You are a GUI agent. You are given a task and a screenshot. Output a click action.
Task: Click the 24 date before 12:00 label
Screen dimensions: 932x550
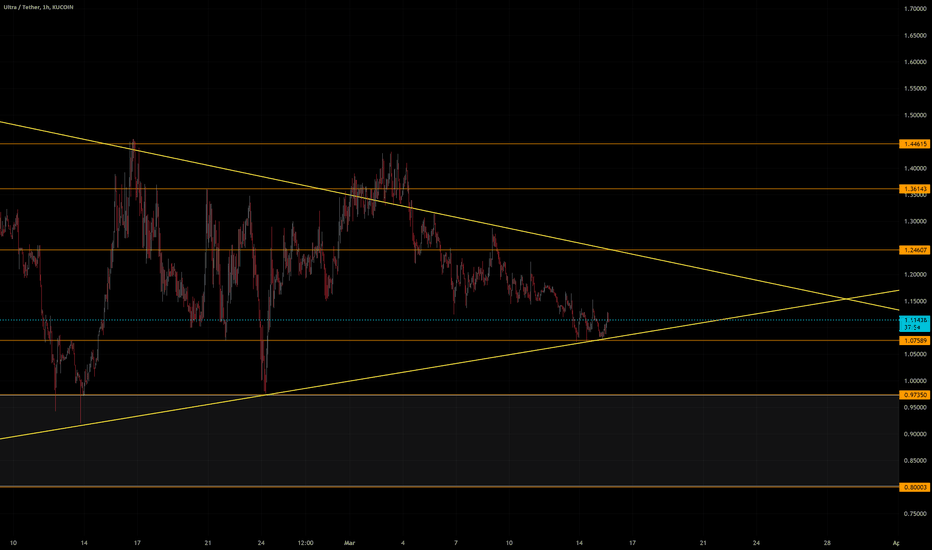click(x=262, y=543)
